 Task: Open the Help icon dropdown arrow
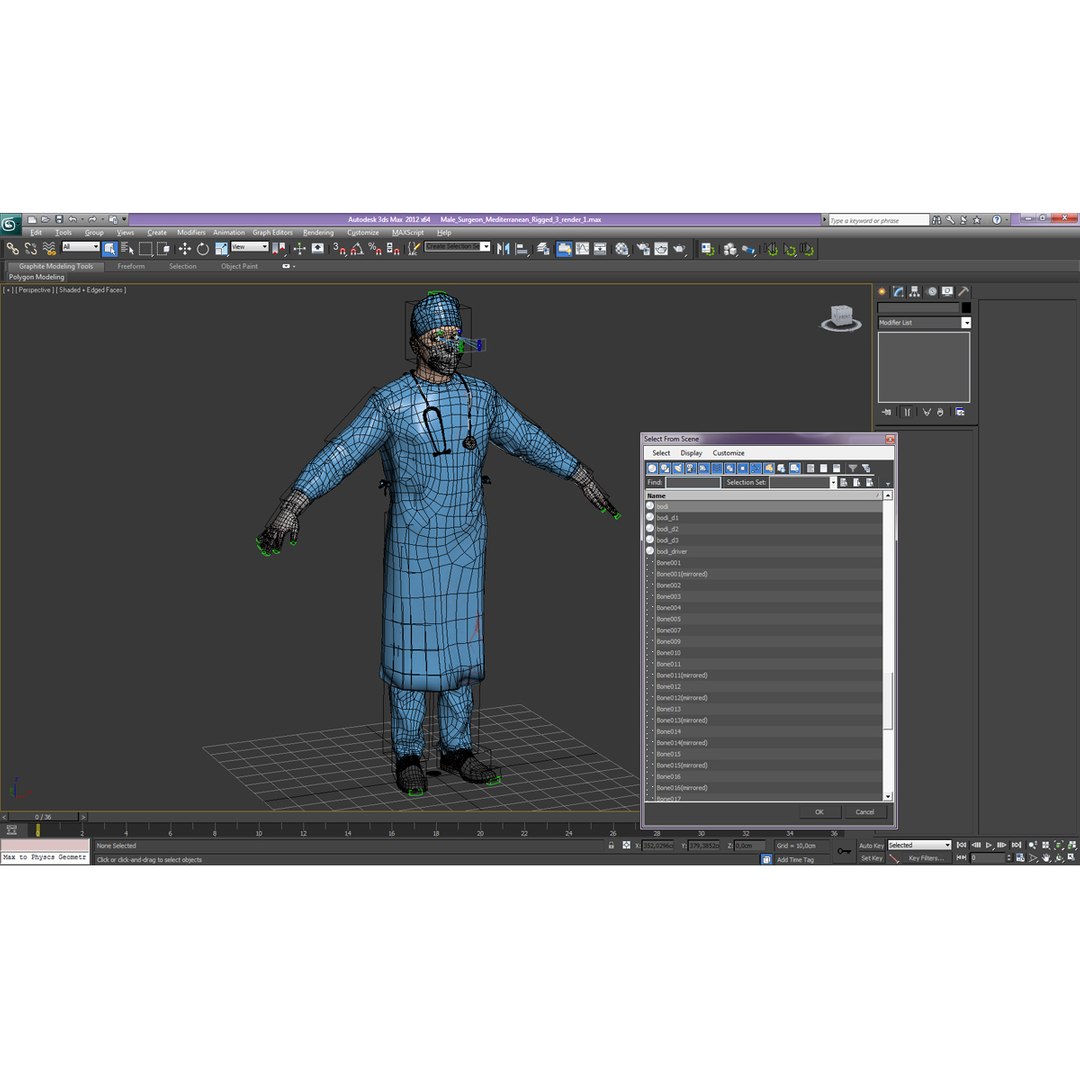[x=1007, y=220]
